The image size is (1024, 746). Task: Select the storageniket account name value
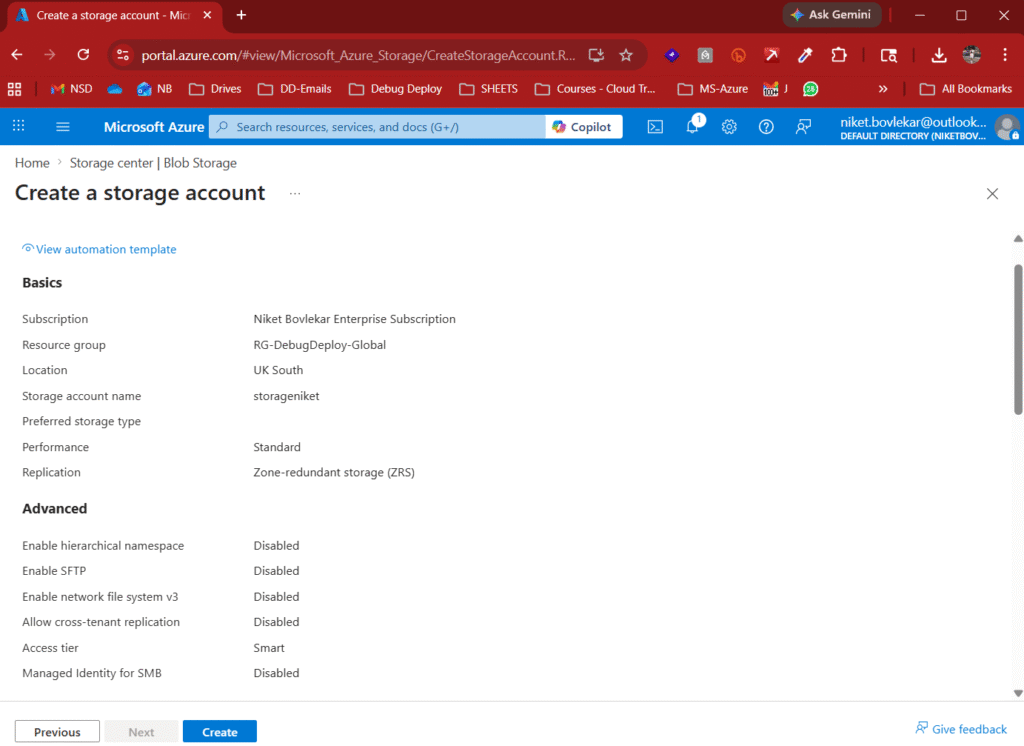coord(286,396)
